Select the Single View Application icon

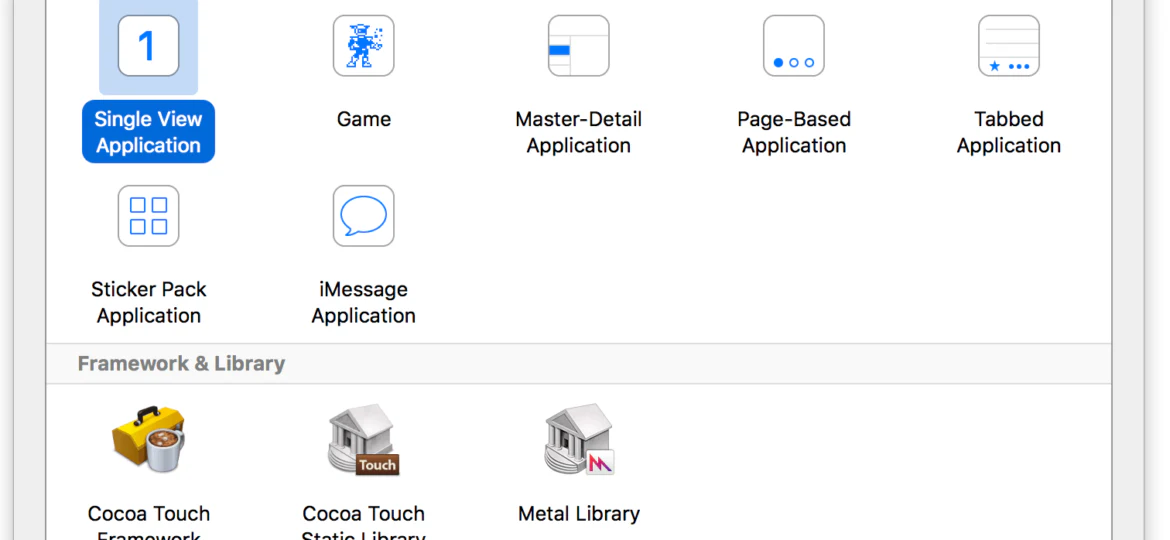click(148, 45)
